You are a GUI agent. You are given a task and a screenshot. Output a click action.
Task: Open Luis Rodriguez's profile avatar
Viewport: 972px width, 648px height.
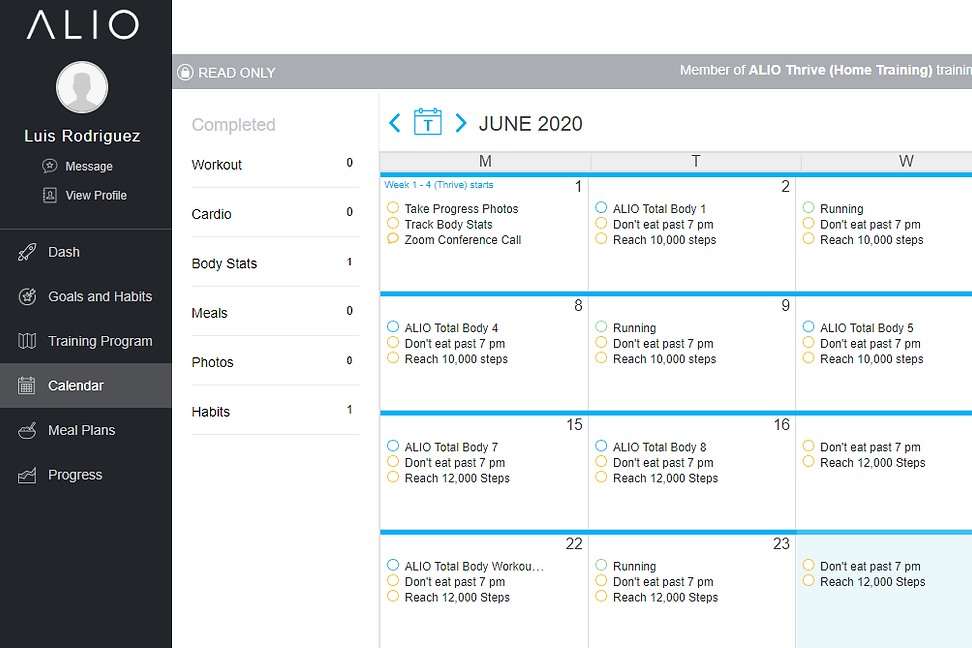click(x=82, y=87)
